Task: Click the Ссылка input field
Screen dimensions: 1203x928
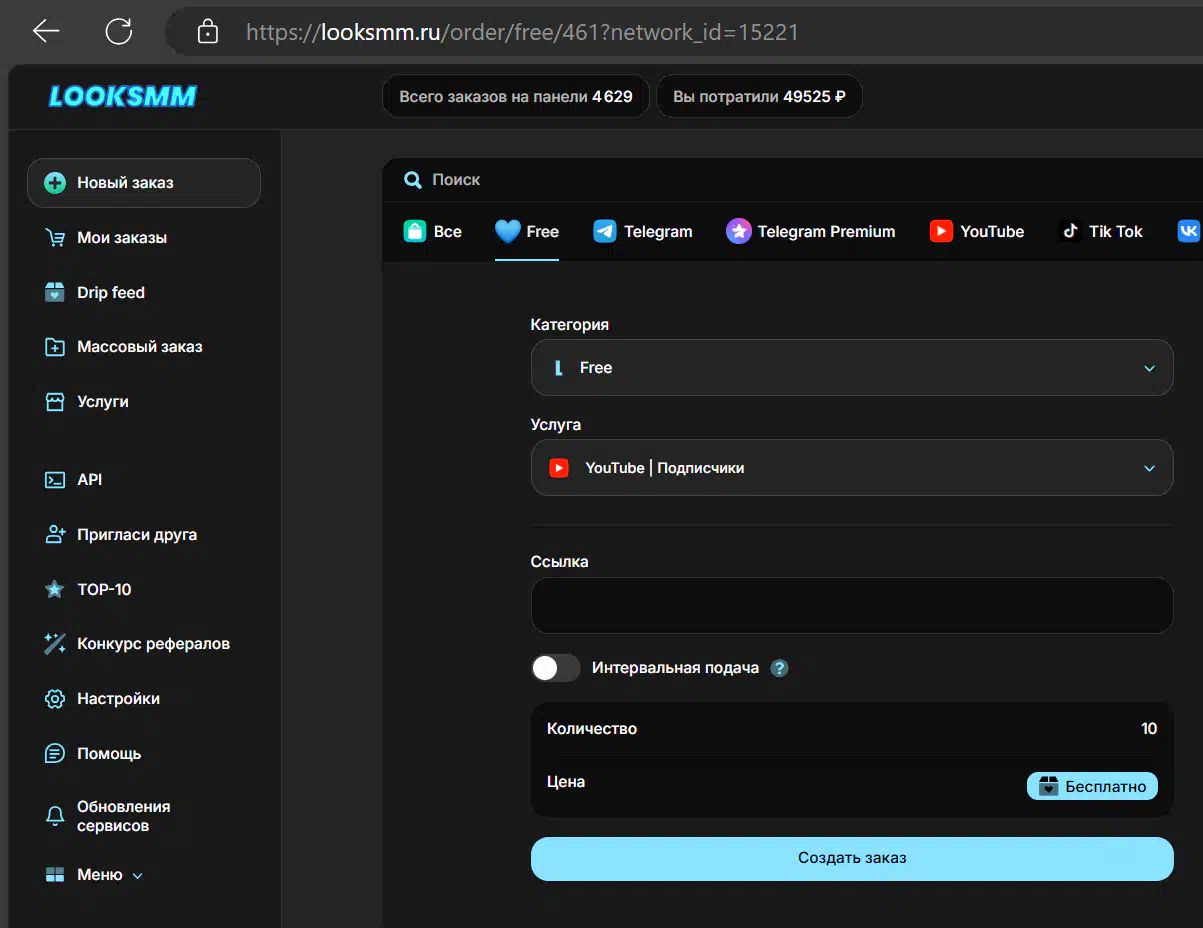Action: coord(852,605)
